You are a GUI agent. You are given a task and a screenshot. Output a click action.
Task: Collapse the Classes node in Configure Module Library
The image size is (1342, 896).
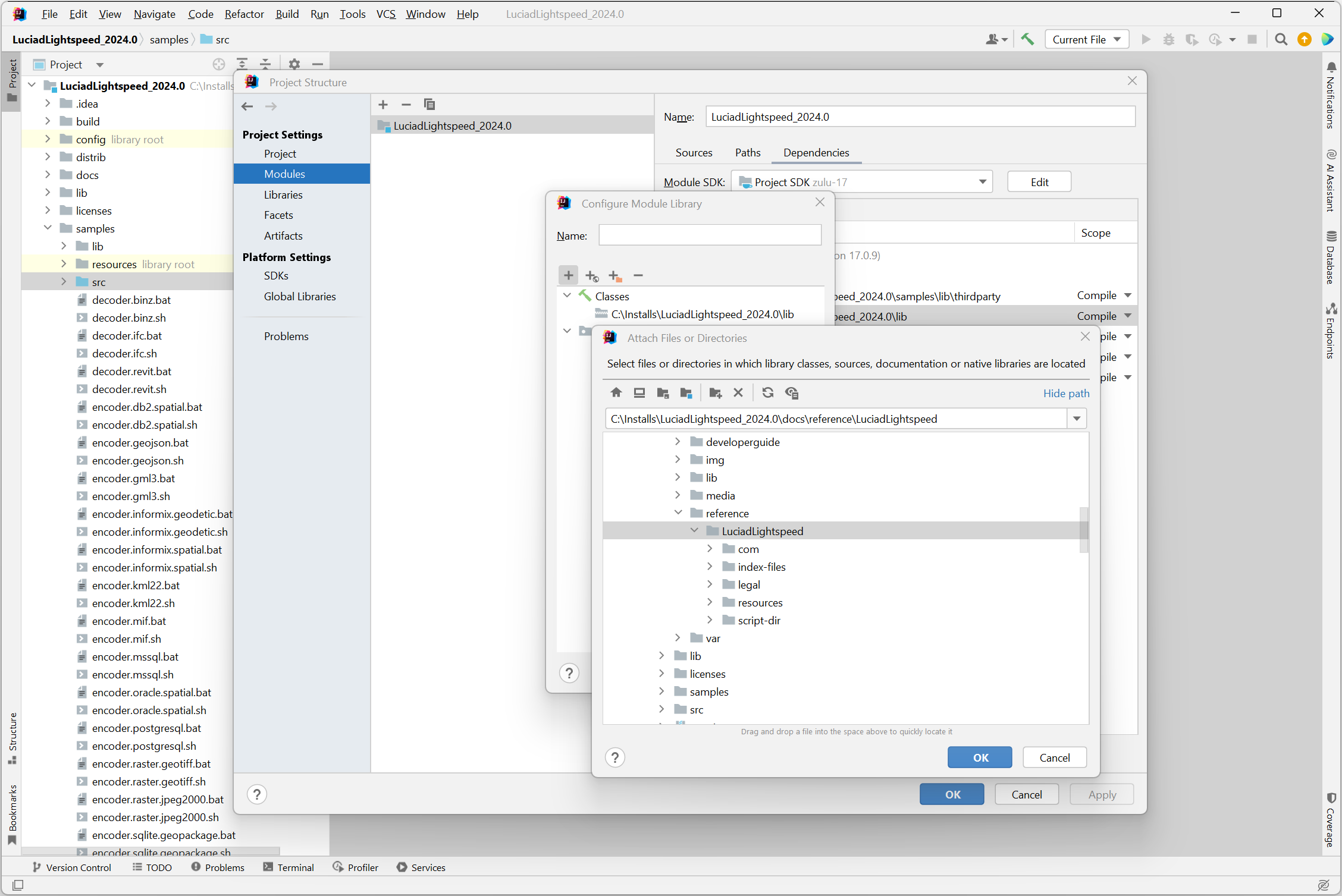(x=567, y=295)
